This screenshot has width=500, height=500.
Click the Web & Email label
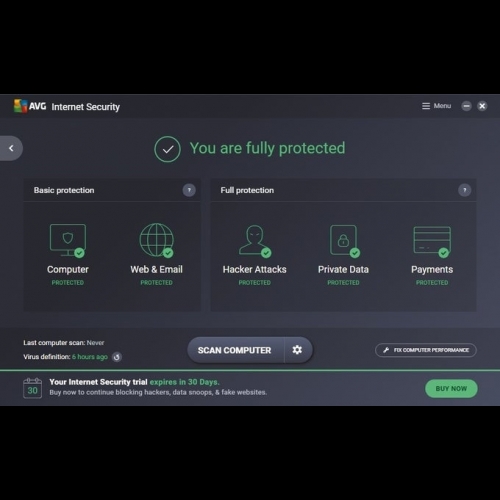[156, 269]
